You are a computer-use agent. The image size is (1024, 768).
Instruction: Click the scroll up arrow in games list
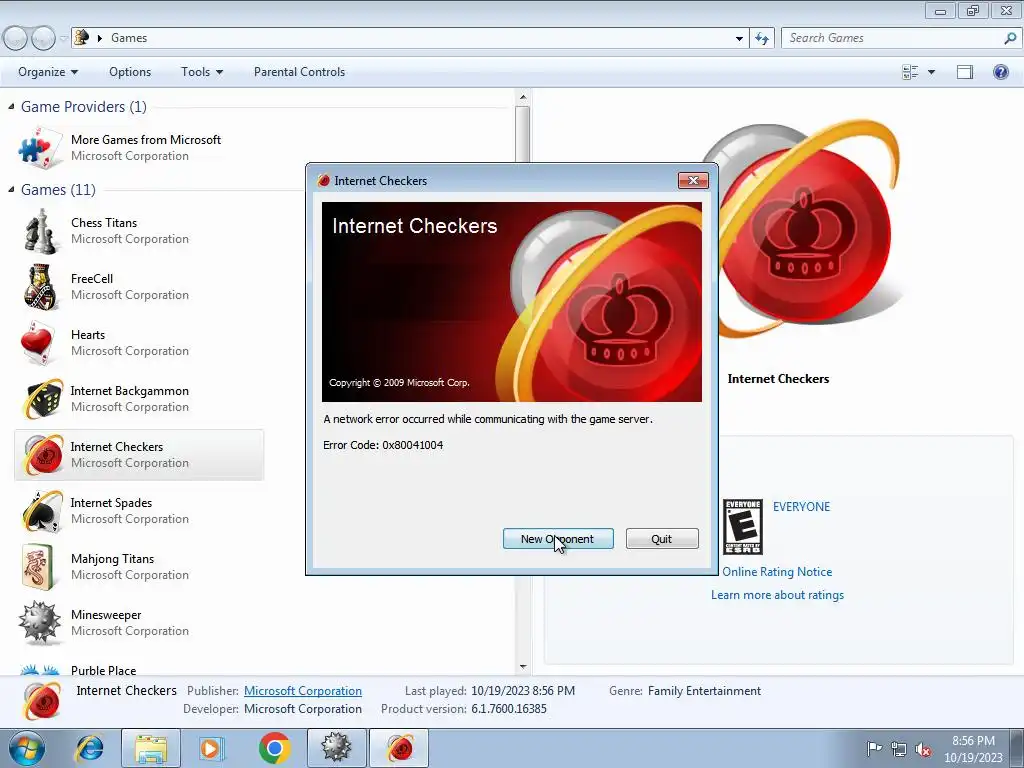[x=522, y=97]
